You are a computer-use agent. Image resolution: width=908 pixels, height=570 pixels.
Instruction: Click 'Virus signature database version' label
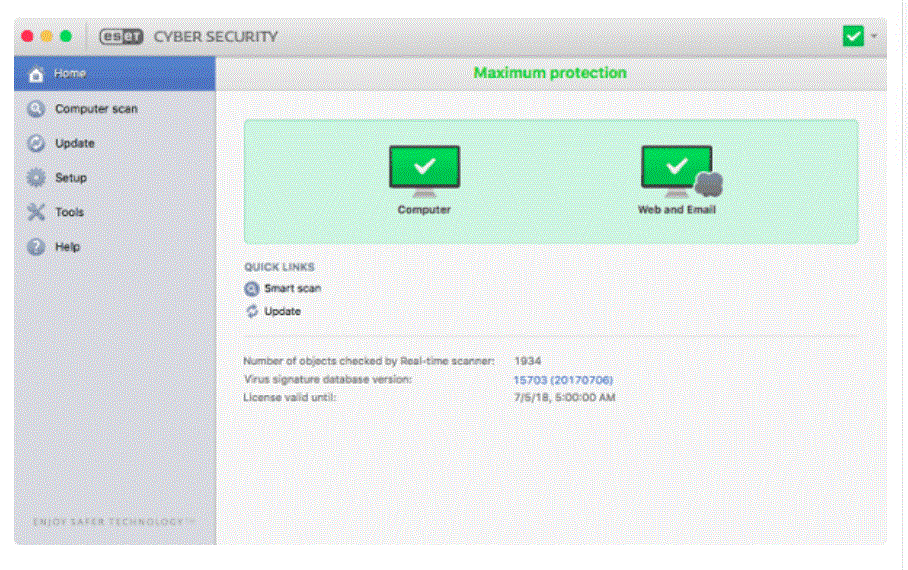(x=328, y=379)
